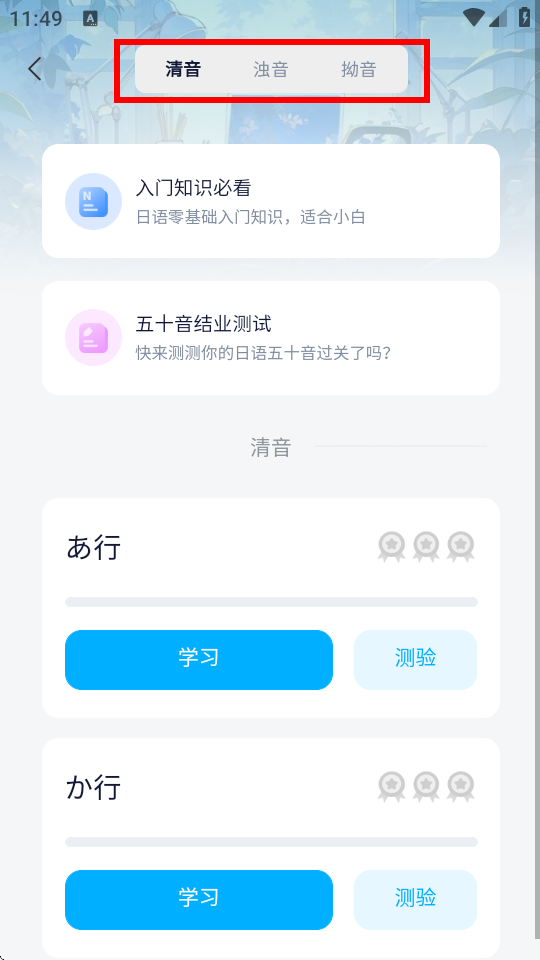
Task: Tap the か行 row title
Action: 93,787
